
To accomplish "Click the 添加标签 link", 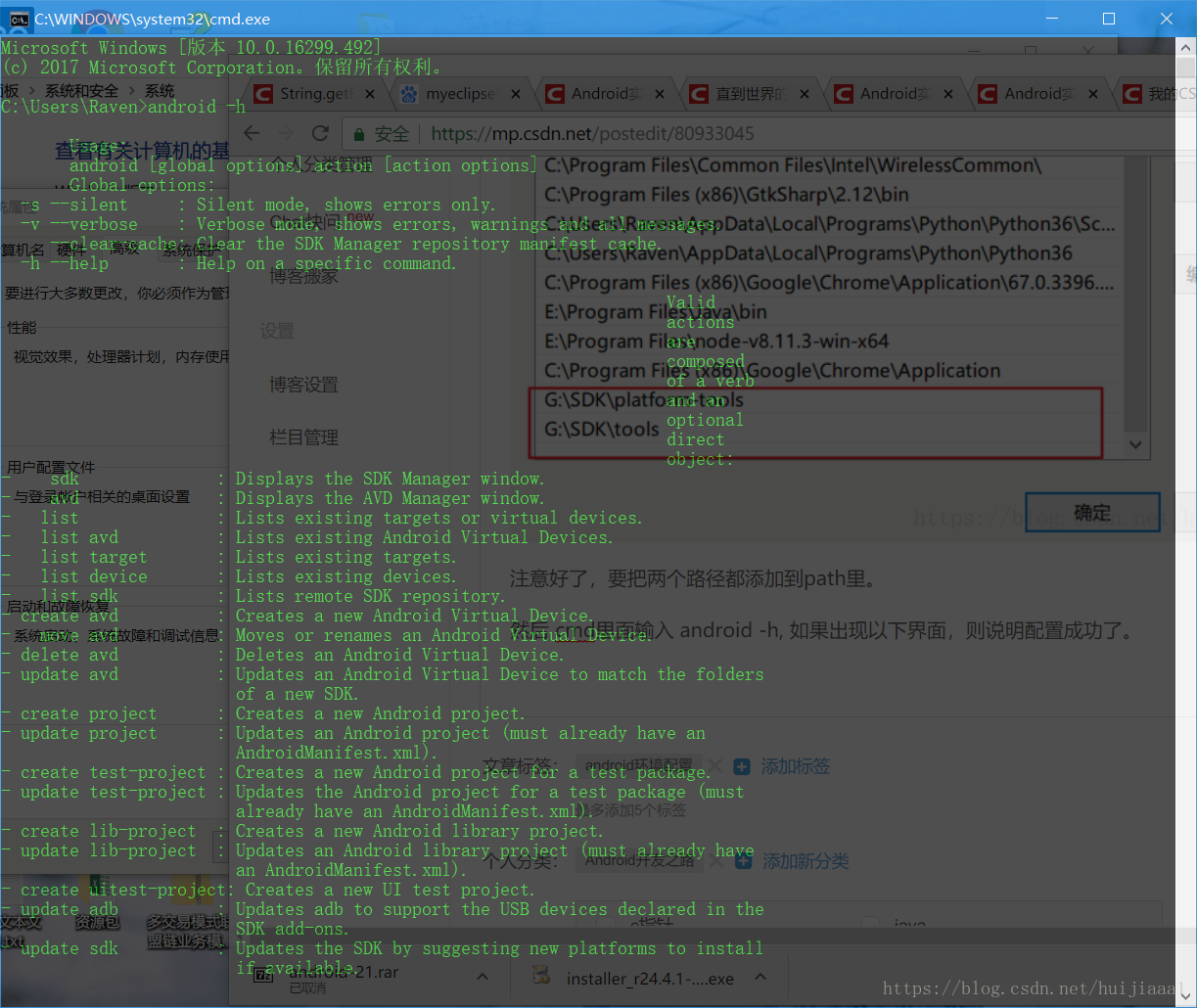I will pyautogui.click(x=796, y=766).
